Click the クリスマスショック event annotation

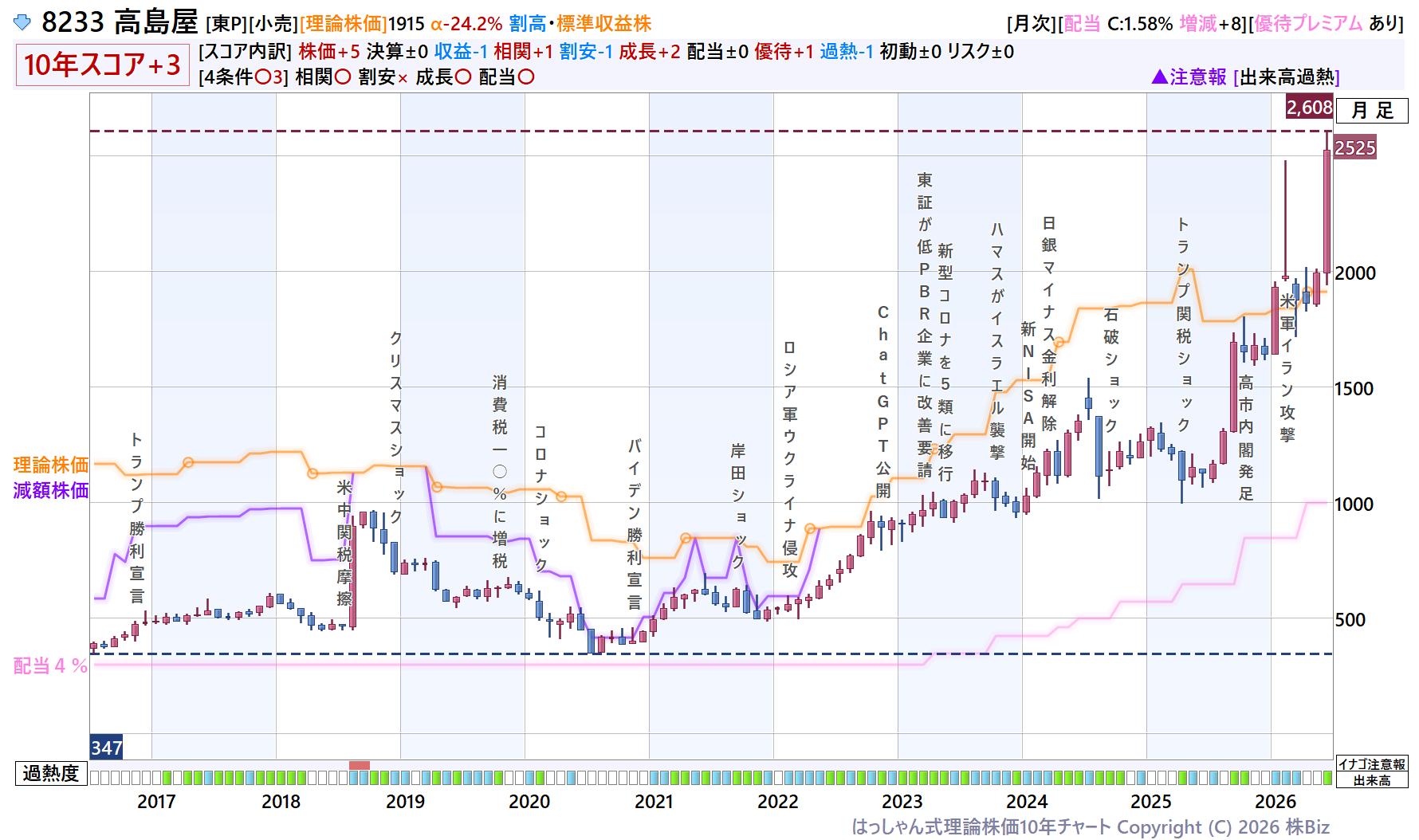click(x=396, y=428)
